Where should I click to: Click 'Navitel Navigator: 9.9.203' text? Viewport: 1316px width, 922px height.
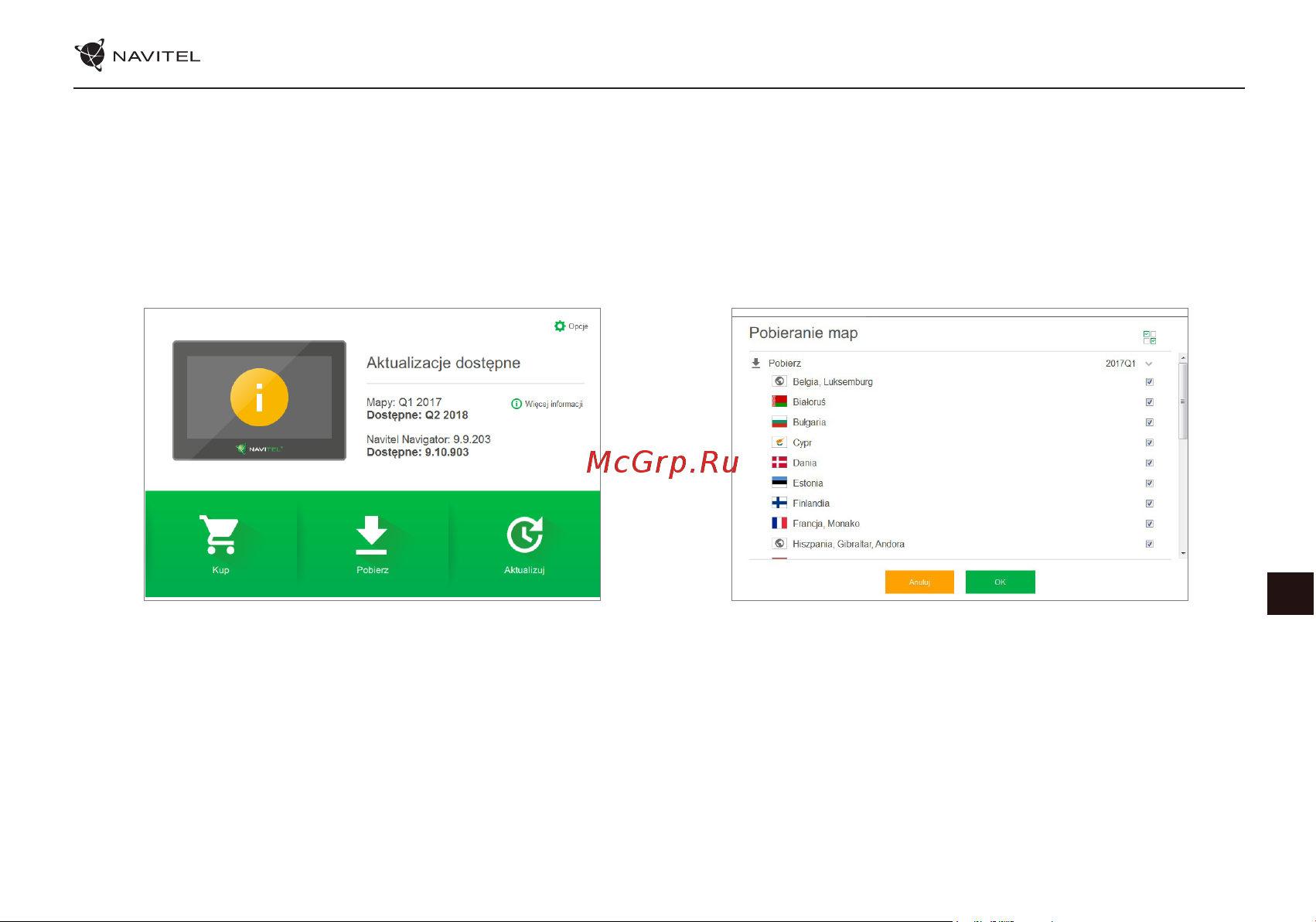pyautogui.click(x=428, y=439)
